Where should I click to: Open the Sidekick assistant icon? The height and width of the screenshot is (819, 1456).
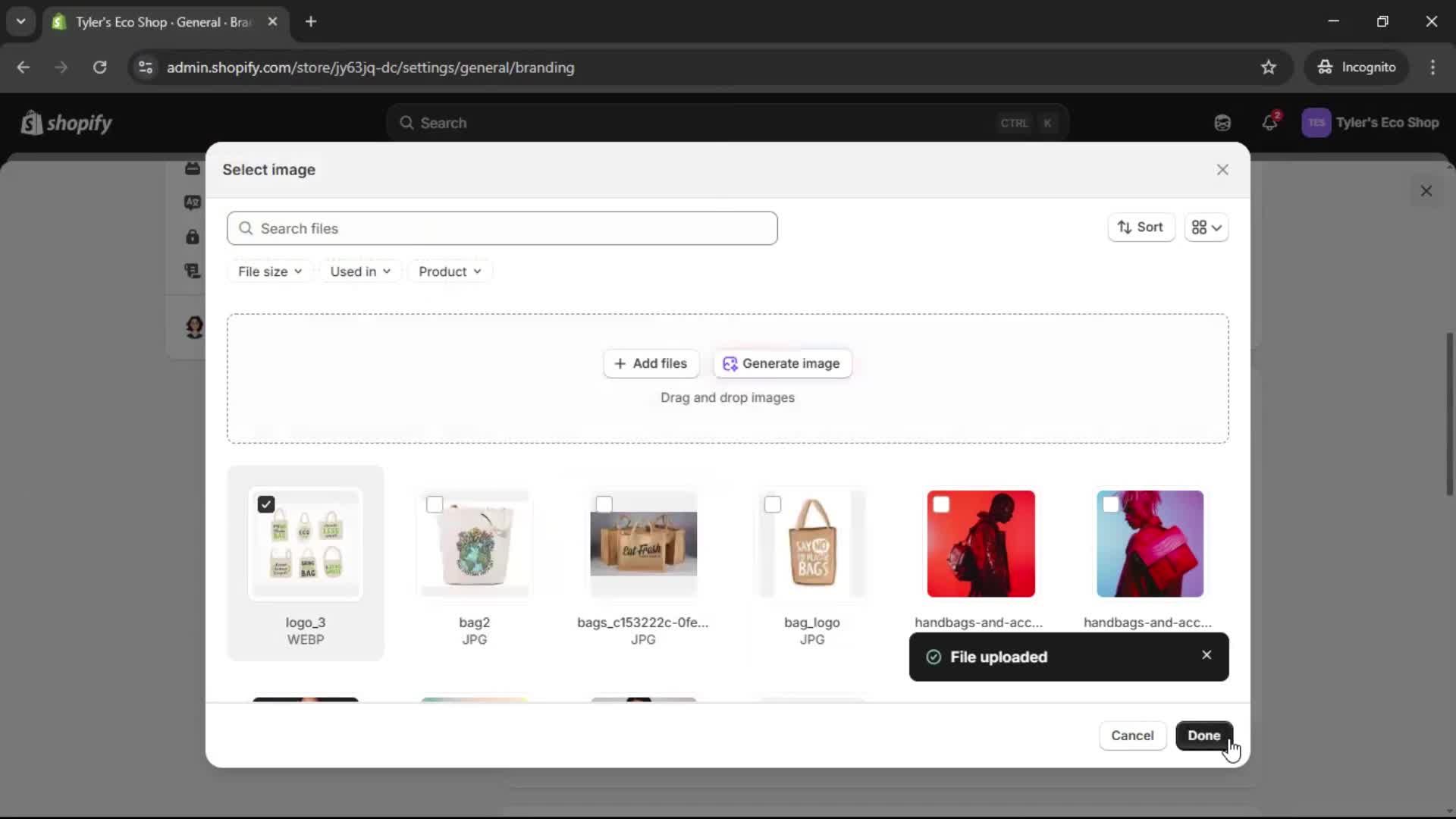[x=1222, y=123]
